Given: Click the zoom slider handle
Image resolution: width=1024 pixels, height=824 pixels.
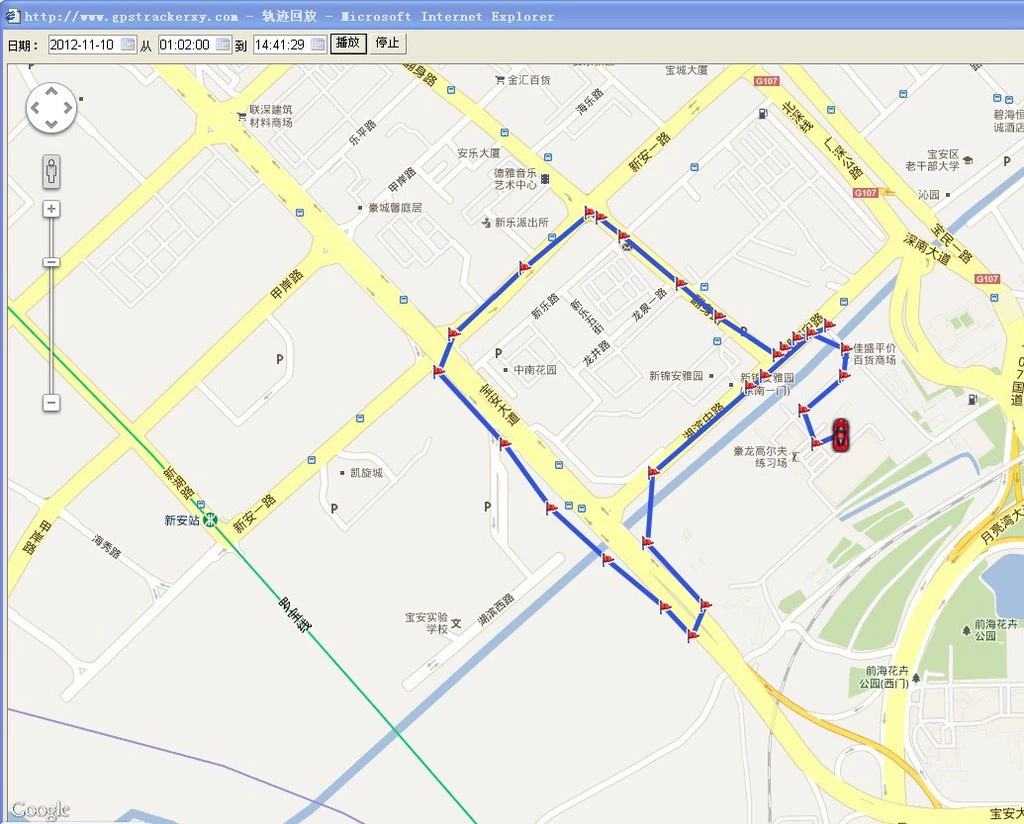Looking at the screenshot, I should pyautogui.click(x=52, y=262).
